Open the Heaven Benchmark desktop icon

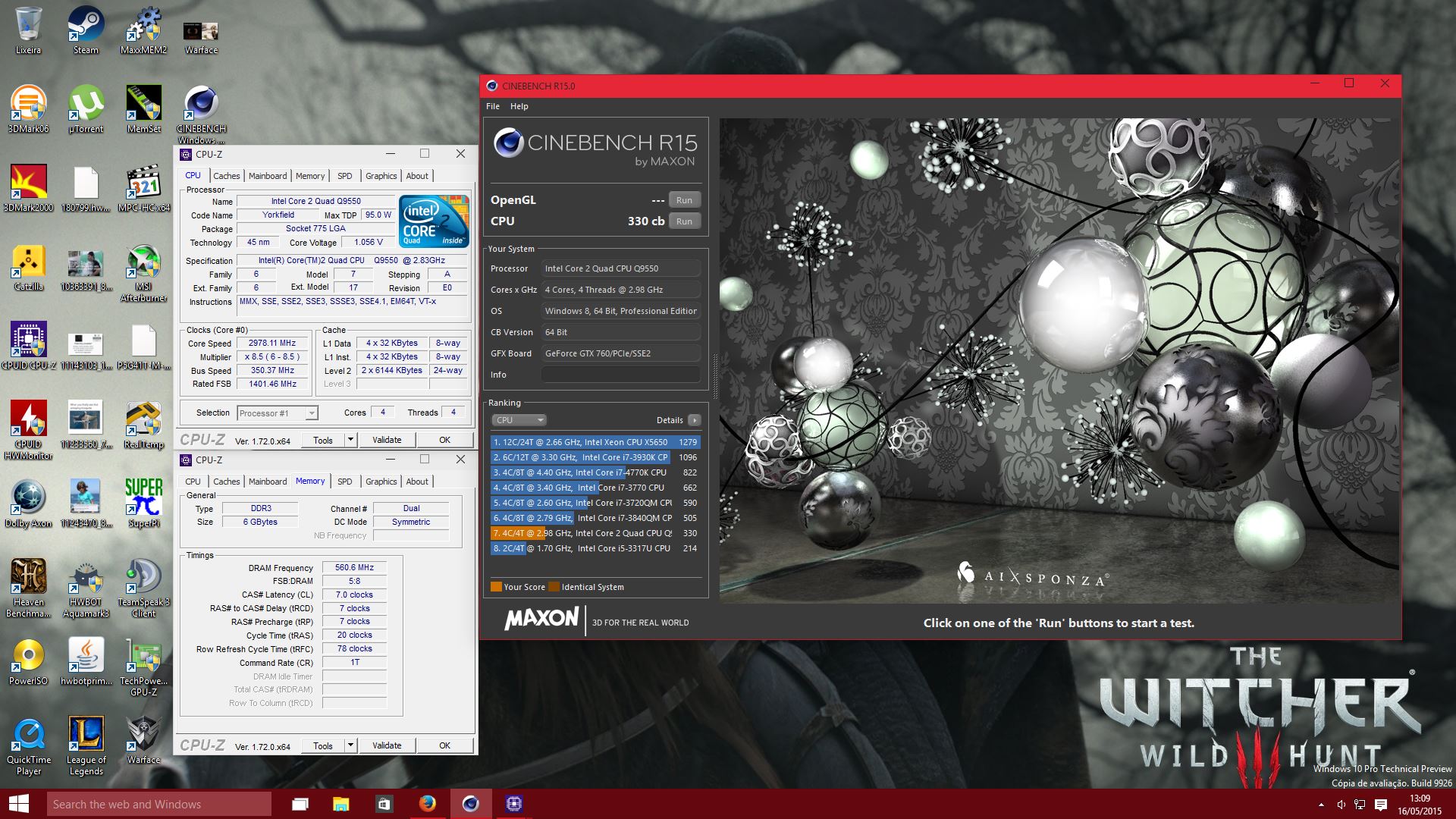pos(28,587)
